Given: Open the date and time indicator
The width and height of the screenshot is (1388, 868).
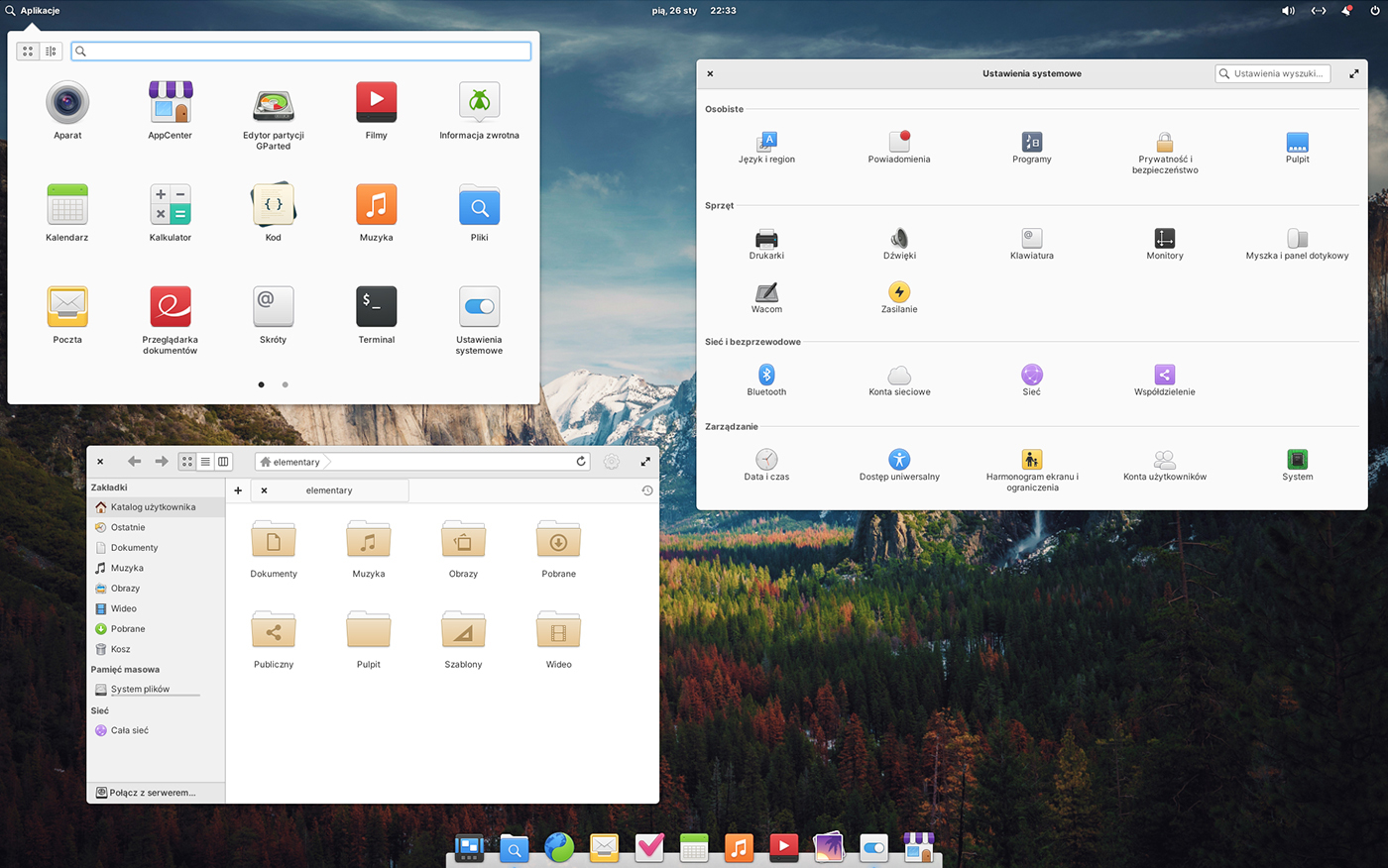Looking at the screenshot, I should click(x=693, y=11).
